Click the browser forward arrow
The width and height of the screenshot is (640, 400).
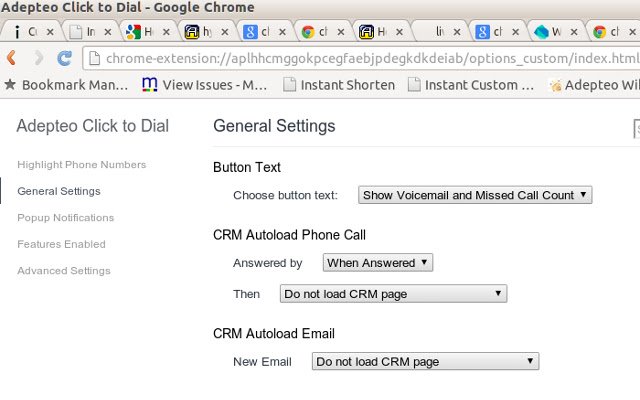(38, 58)
